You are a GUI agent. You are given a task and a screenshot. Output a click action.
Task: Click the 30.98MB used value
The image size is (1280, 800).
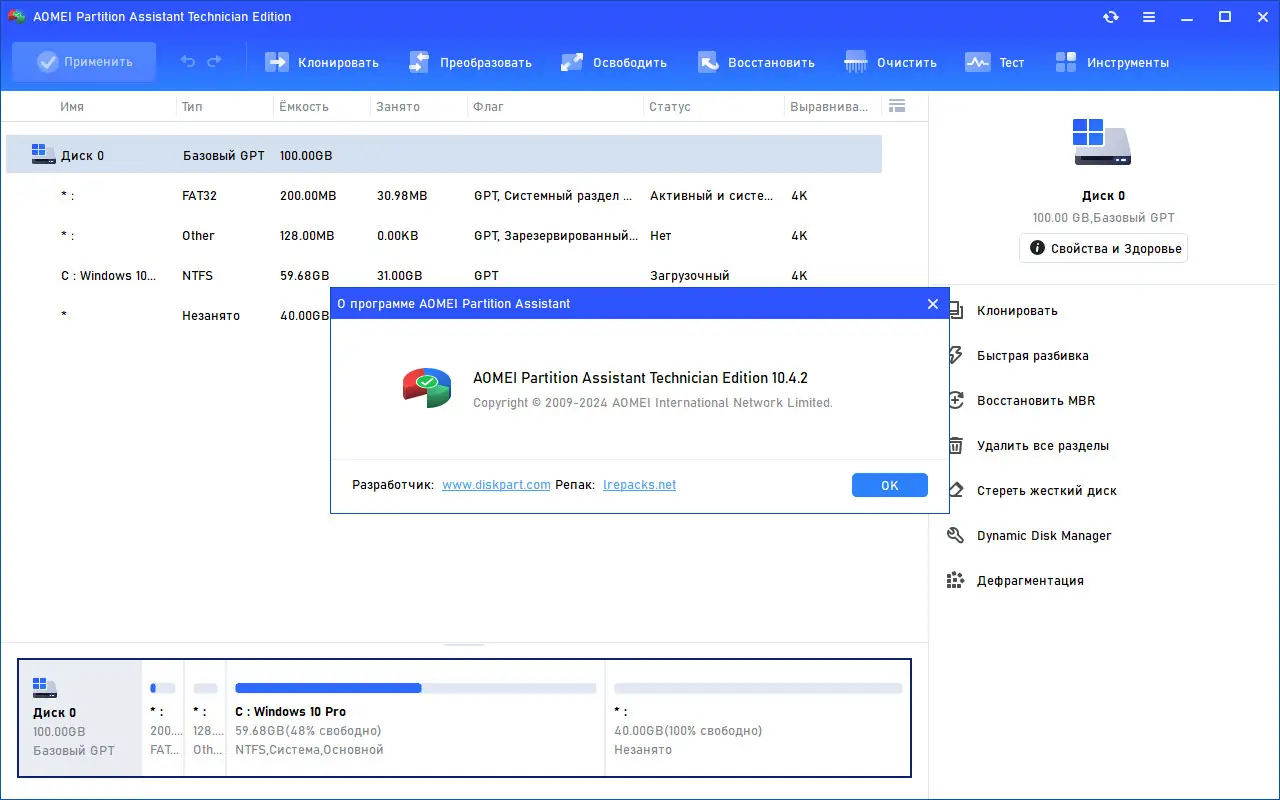pyautogui.click(x=402, y=196)
